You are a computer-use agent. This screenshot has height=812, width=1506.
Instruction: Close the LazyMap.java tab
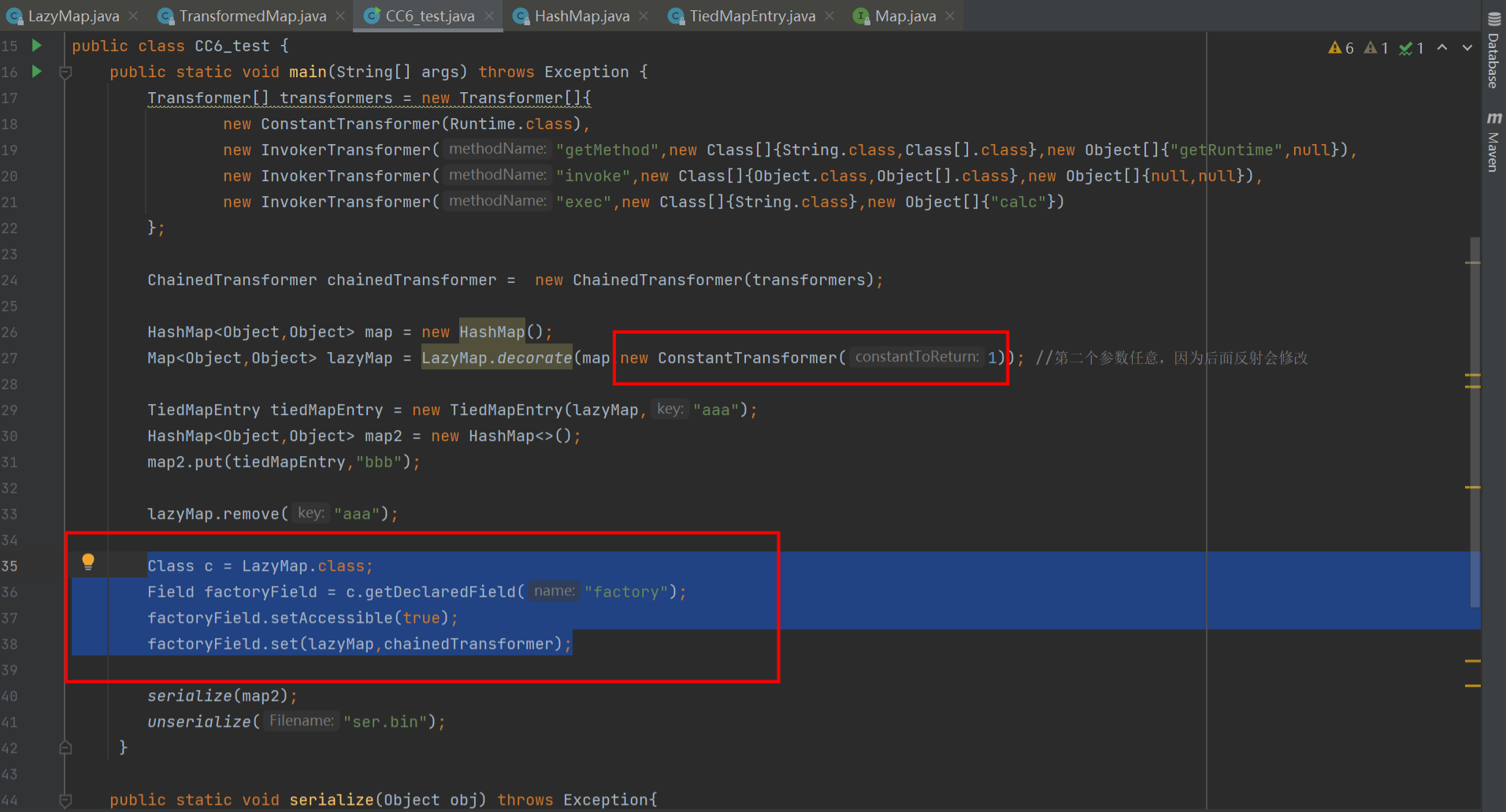point(133,16)
